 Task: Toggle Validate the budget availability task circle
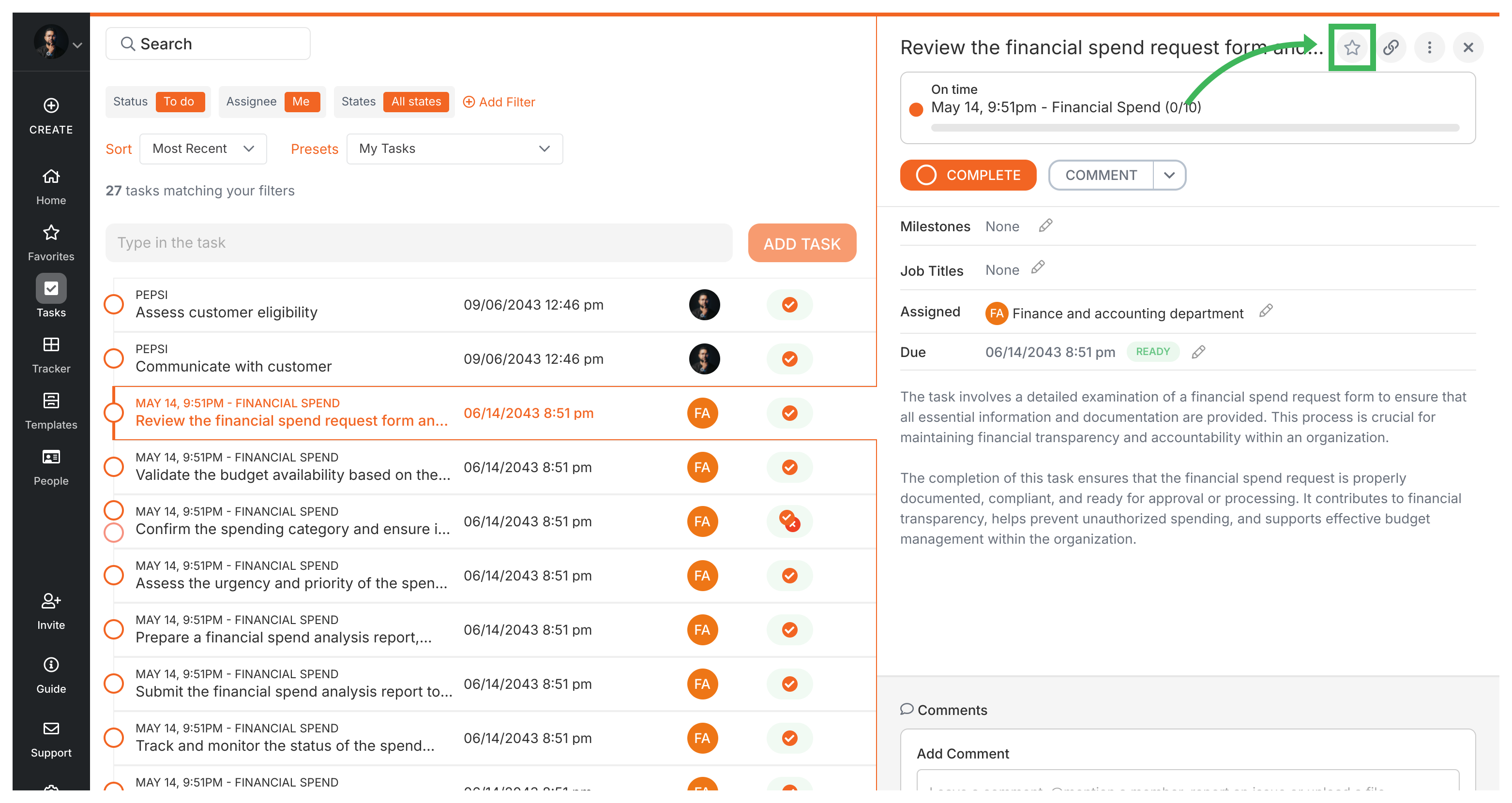tap(113, 467)
